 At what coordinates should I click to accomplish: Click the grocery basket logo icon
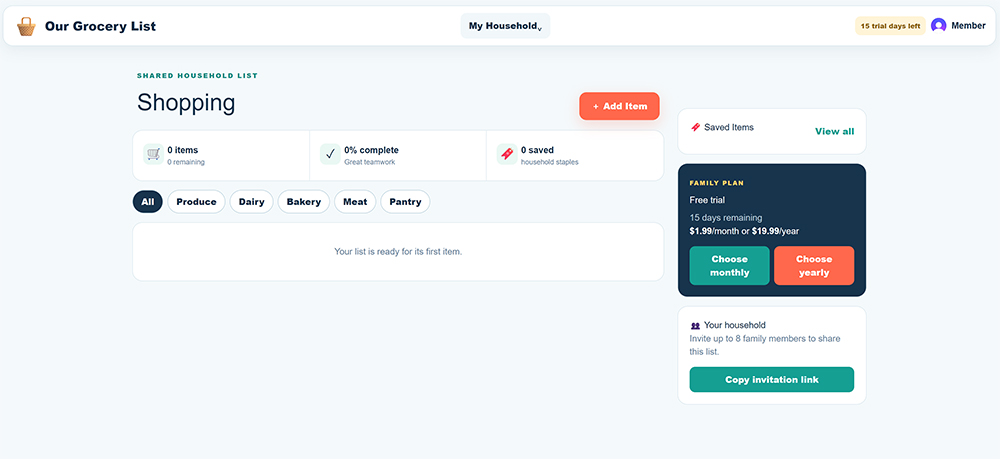click(26, 26)
